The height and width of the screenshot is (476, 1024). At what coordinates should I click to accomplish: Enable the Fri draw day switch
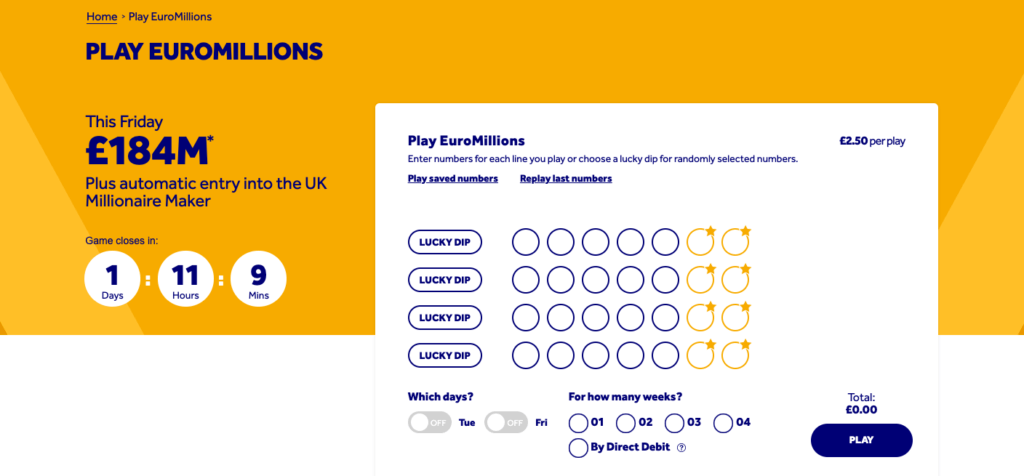pyautogui.click(x=506, y=422)
